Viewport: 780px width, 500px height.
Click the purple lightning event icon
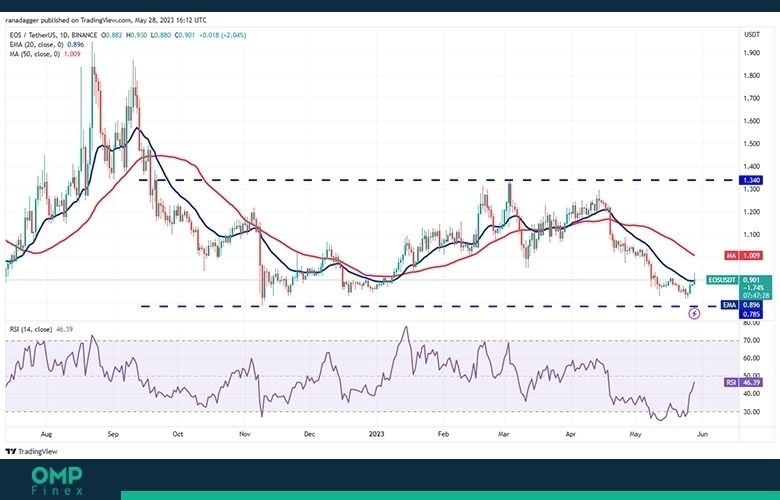click(x=694, y=314)
